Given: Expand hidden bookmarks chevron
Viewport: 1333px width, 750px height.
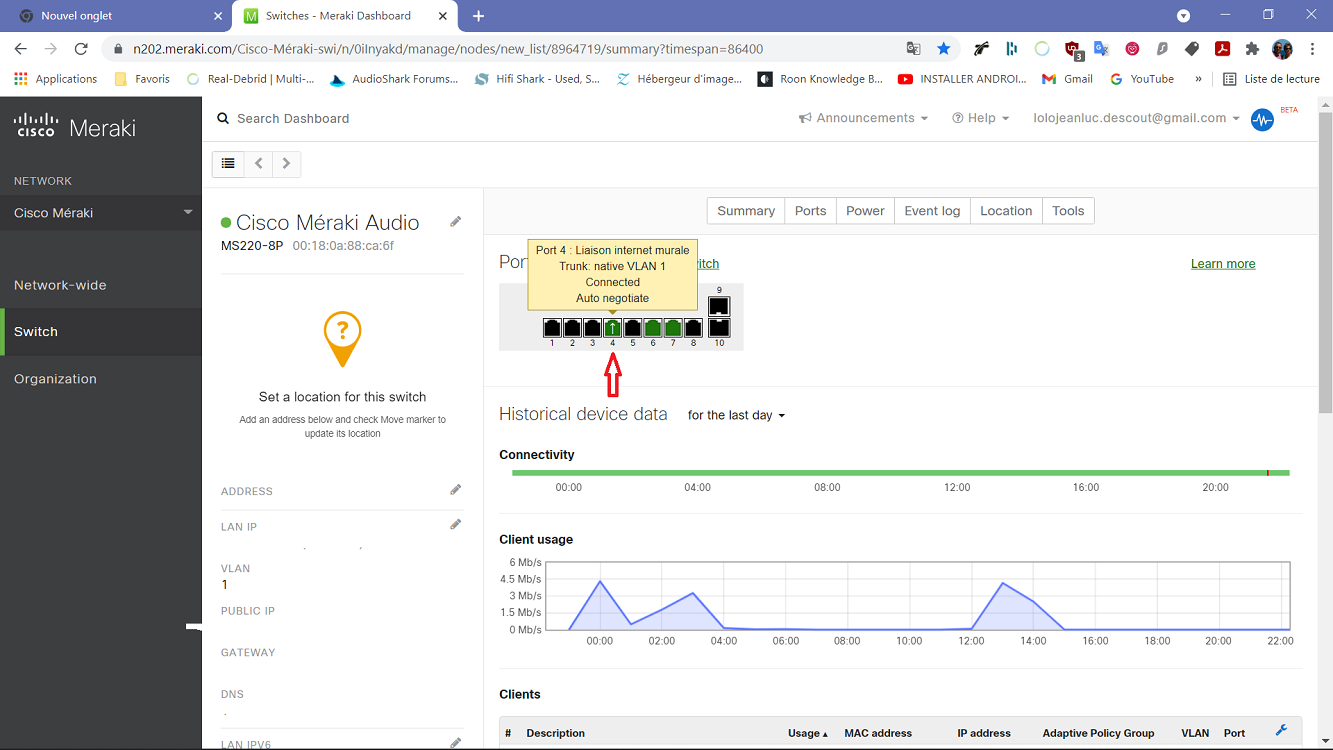Looking at the screenshot, I should (1198, 79).
